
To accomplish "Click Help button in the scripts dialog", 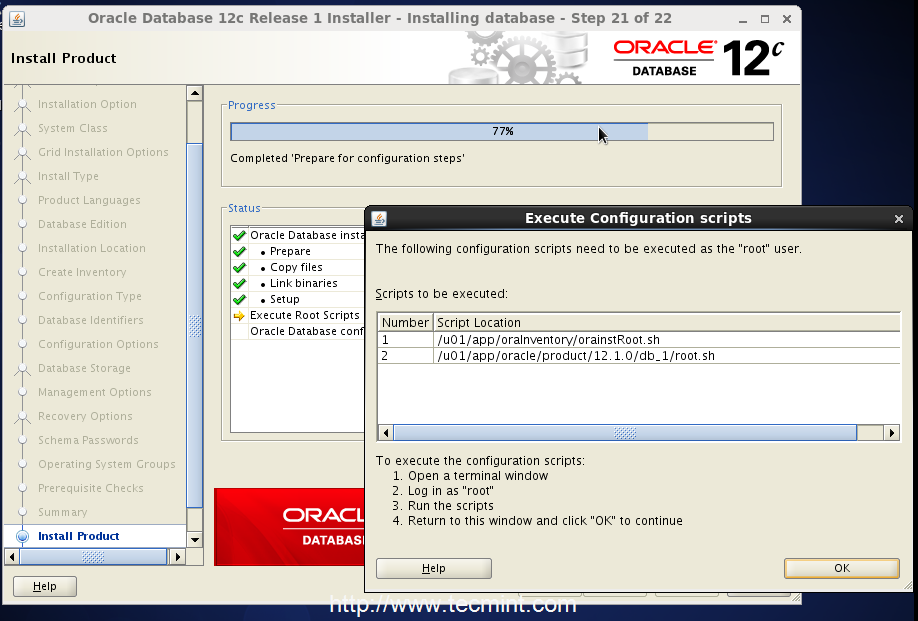I will 433,568.
